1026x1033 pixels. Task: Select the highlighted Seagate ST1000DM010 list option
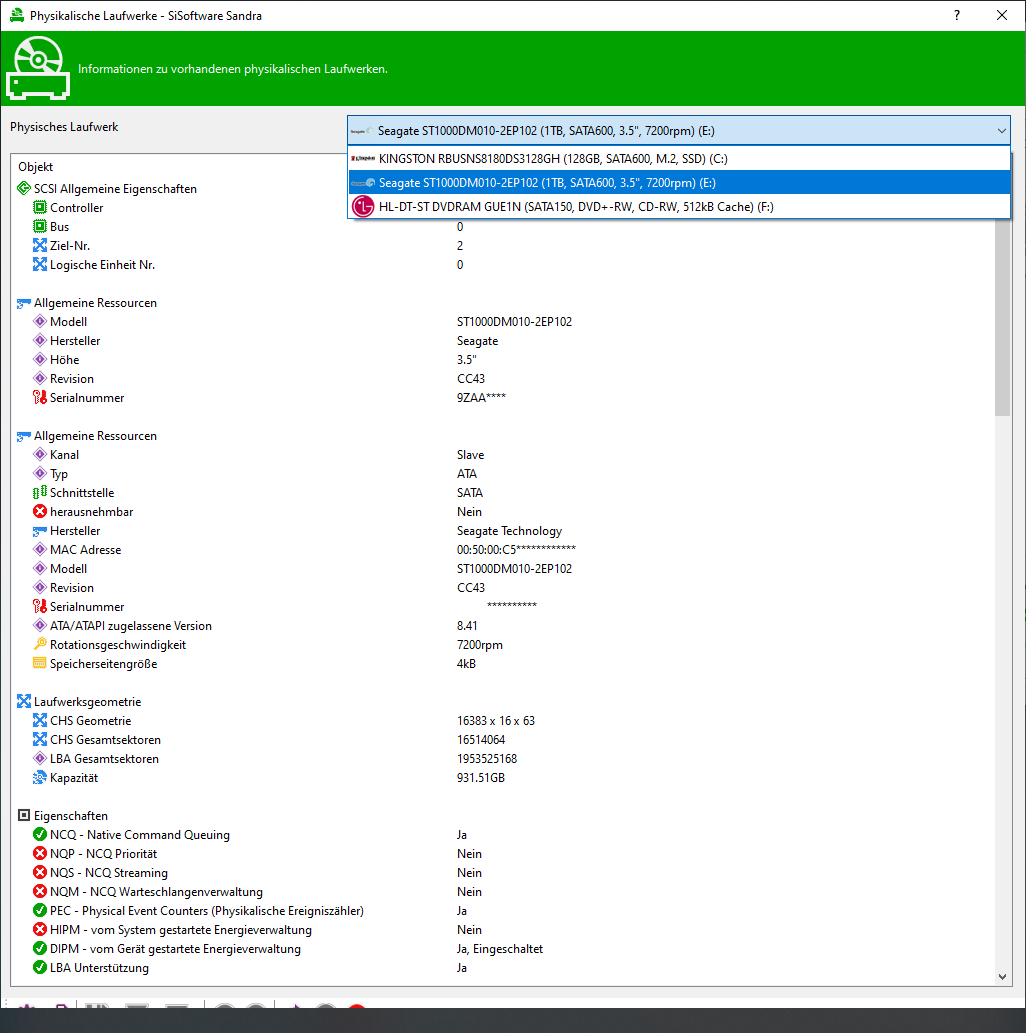coord(546,183)
